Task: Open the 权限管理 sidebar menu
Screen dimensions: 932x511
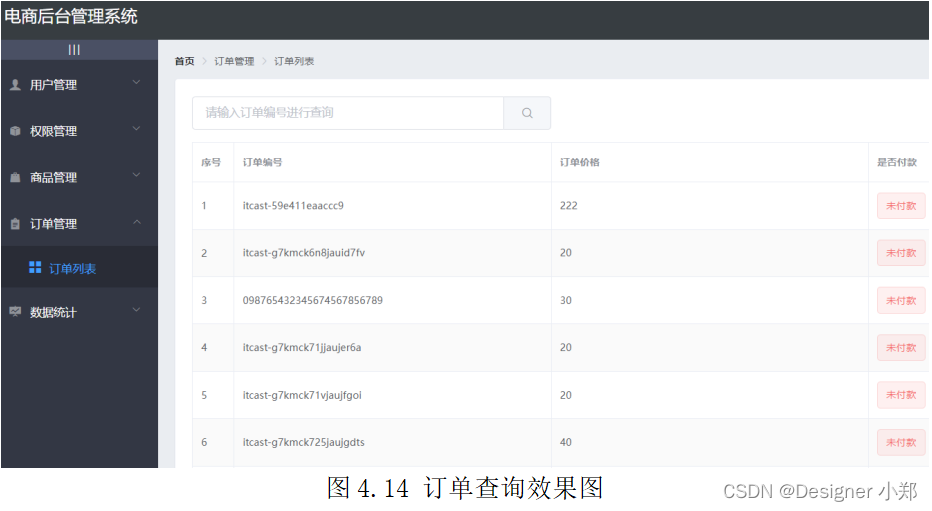Action: click(x=80, y=131)
